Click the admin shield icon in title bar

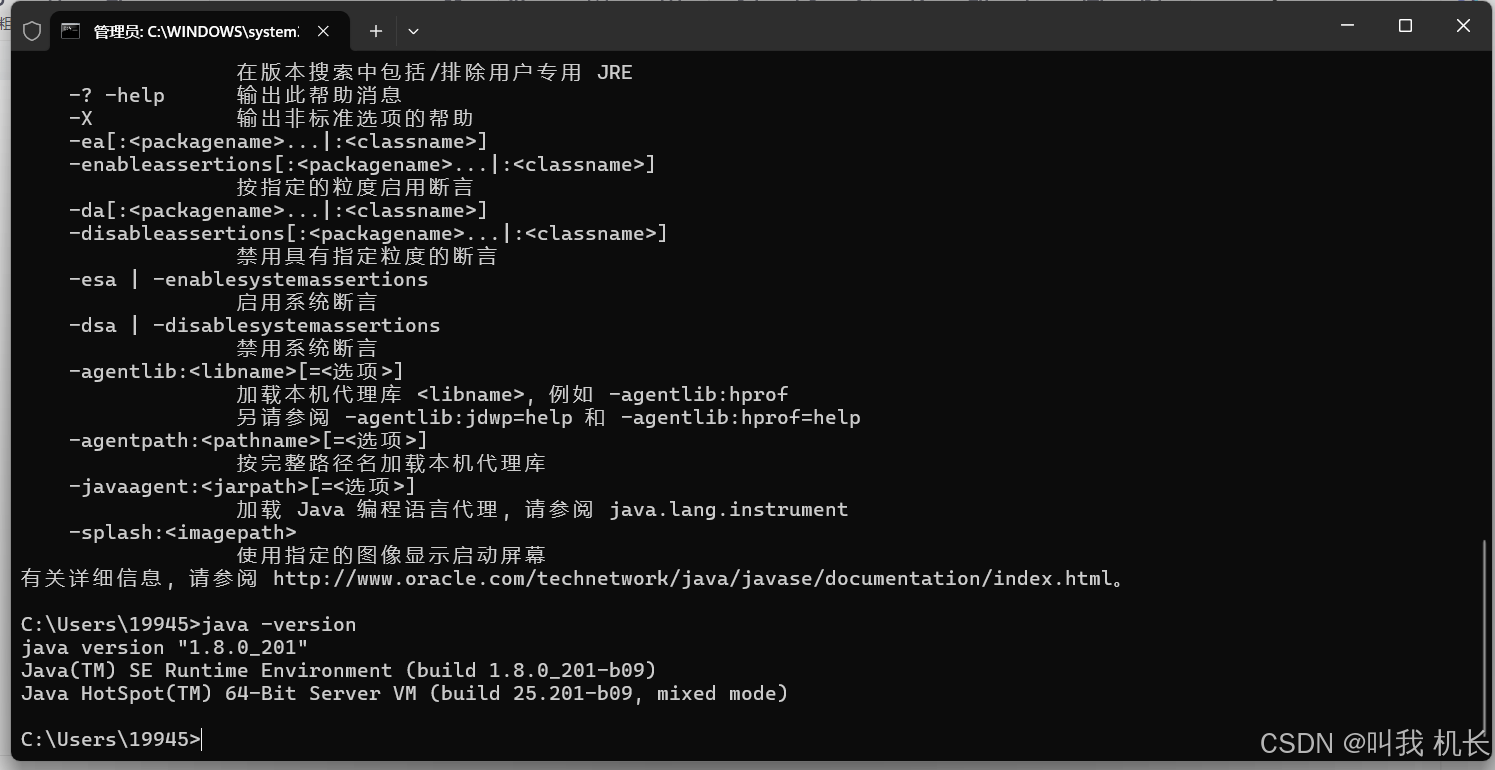pos(31,30)
